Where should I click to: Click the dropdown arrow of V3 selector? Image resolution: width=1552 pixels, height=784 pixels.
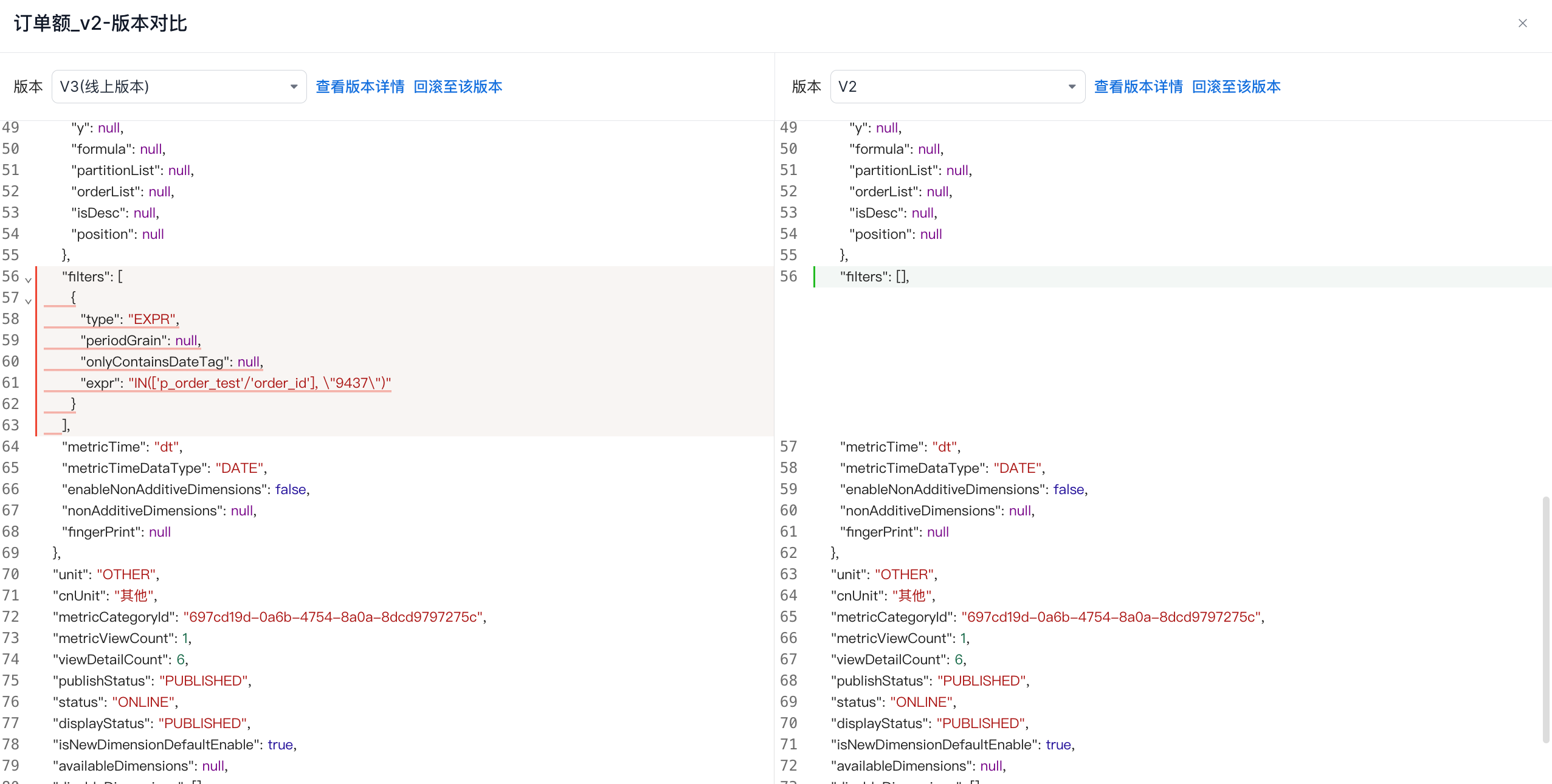pyautogui.click(x=294, y=87)
